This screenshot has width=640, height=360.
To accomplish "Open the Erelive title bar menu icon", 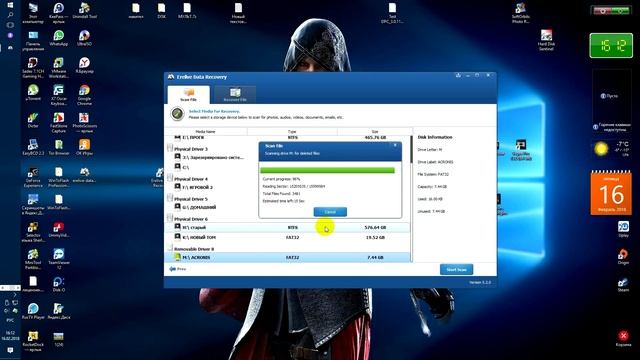I will (458, 75).
